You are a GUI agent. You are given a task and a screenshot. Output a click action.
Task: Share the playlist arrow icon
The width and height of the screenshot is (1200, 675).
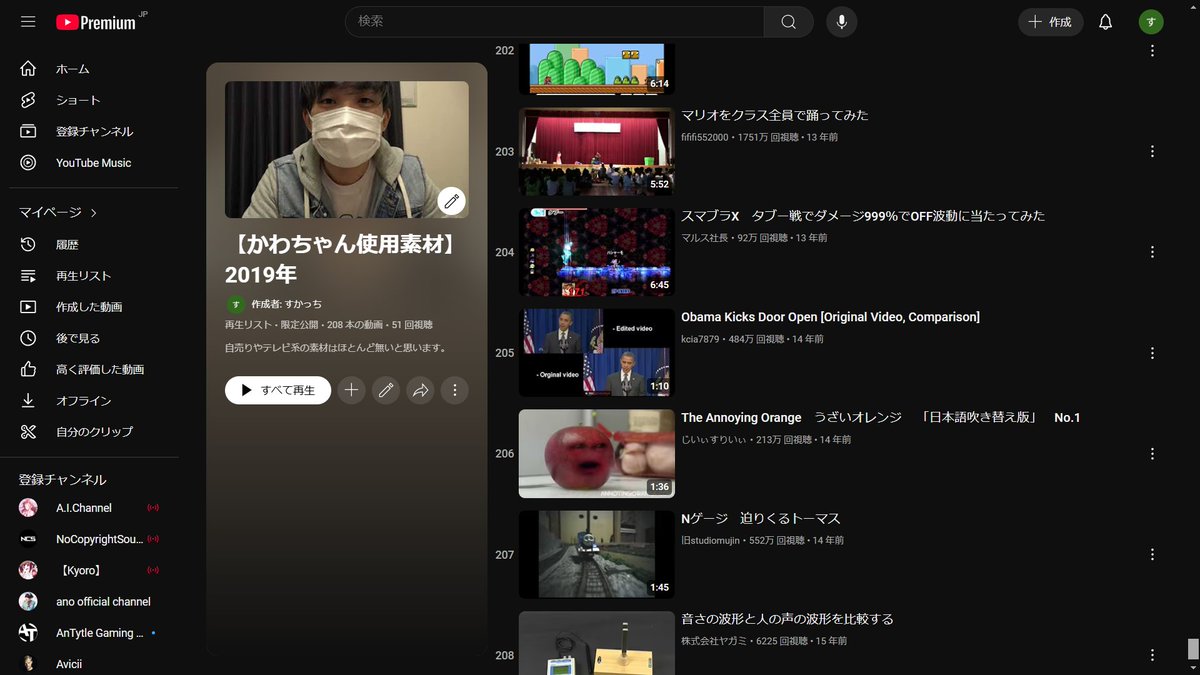coord(420,390)
